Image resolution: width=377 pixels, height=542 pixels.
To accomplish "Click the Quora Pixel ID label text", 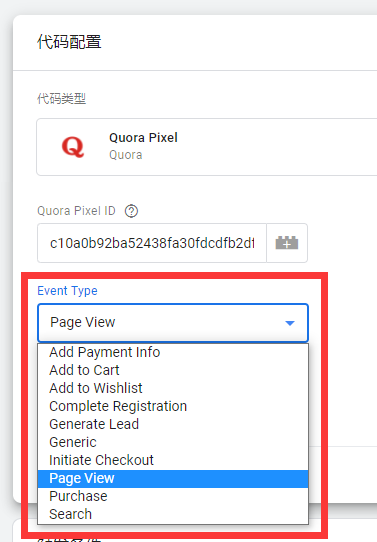I will [x=76, y=211].
